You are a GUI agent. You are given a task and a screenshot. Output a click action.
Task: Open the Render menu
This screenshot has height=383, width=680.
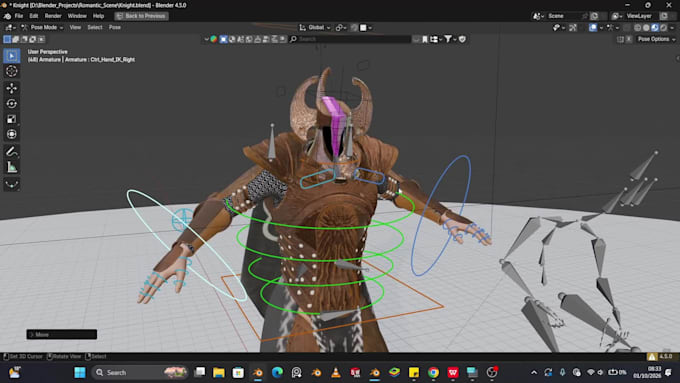click(x=53, y=16)
